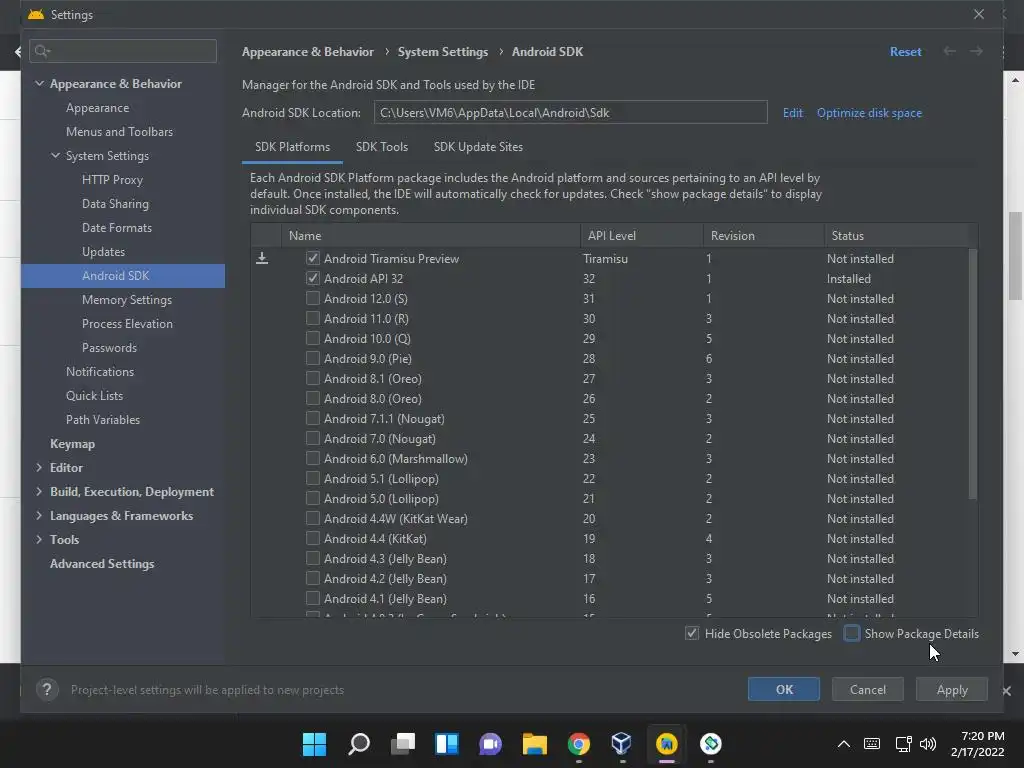1024x768 pixels.
Task: Expand the Tools settings node
Action: (39, 539)
